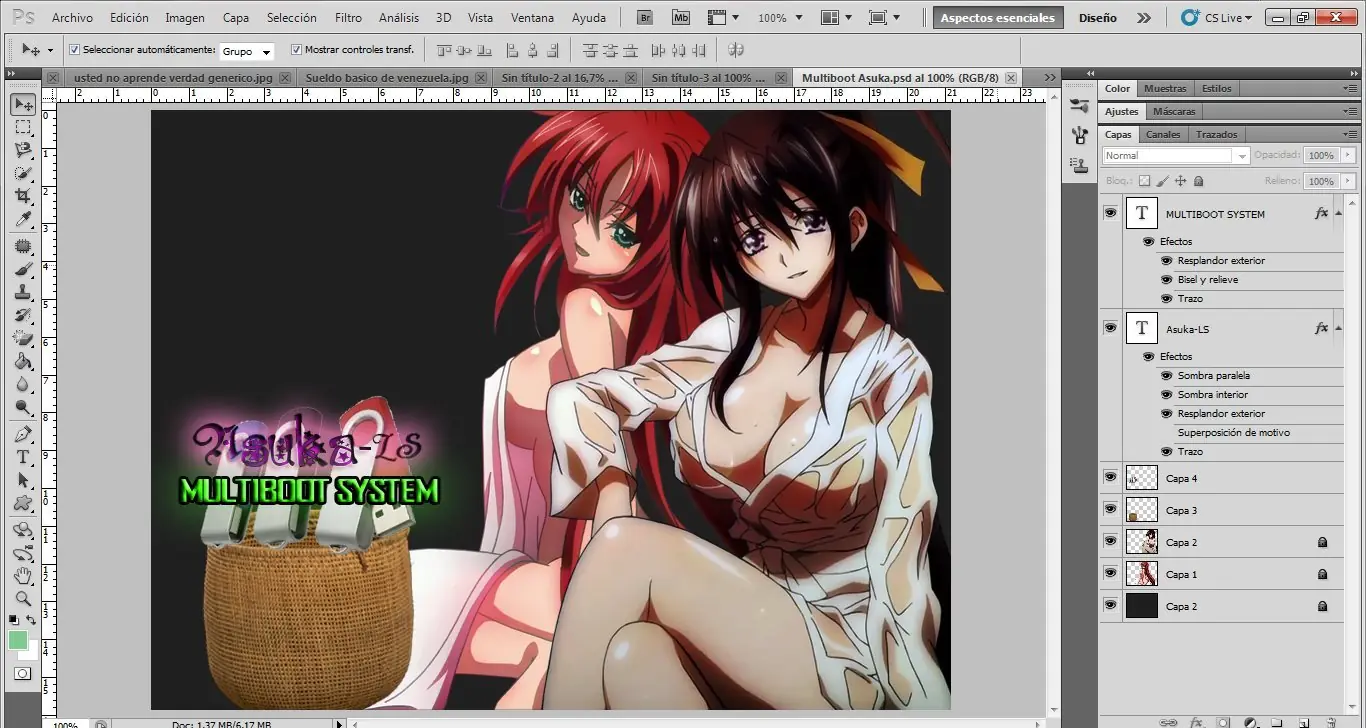The height and width of the screenshot is (728, 1366).
Task: Select the Eyedropper tool
Action: coord(23,220)
